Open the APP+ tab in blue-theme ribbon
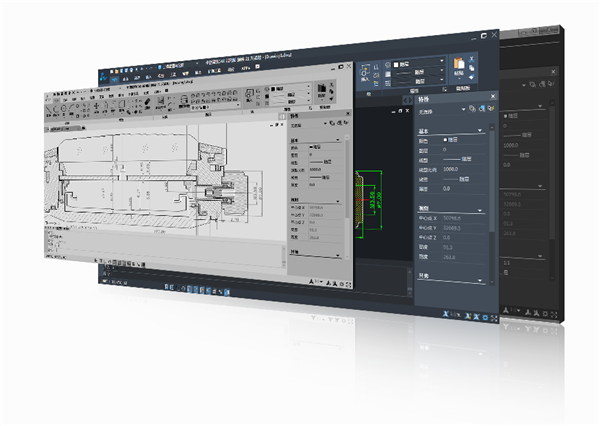This screenshot has width=600, height=426. (x=245, y=68)
